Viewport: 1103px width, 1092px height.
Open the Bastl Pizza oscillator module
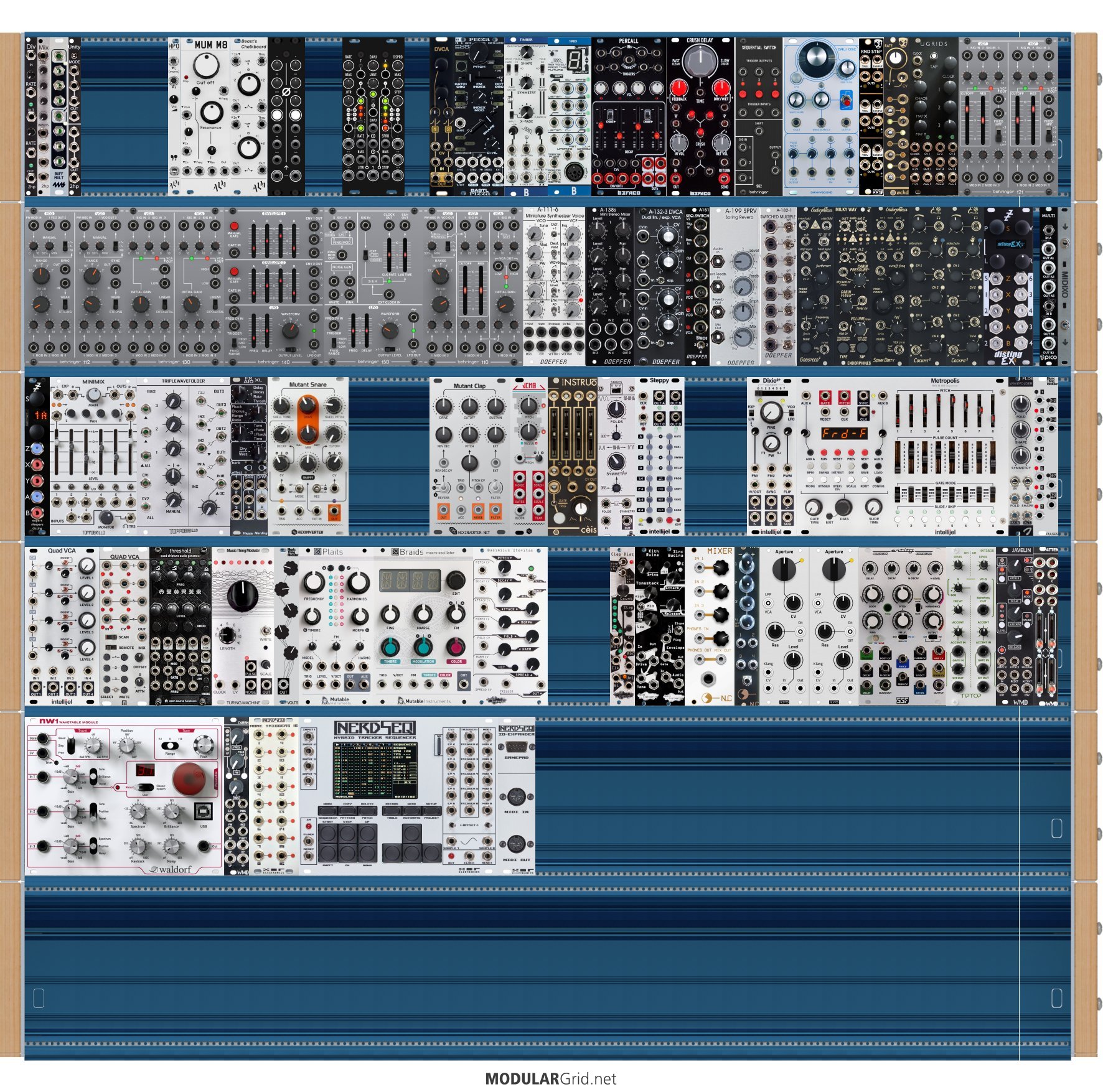pyautogui.click(x=479, y=116)
